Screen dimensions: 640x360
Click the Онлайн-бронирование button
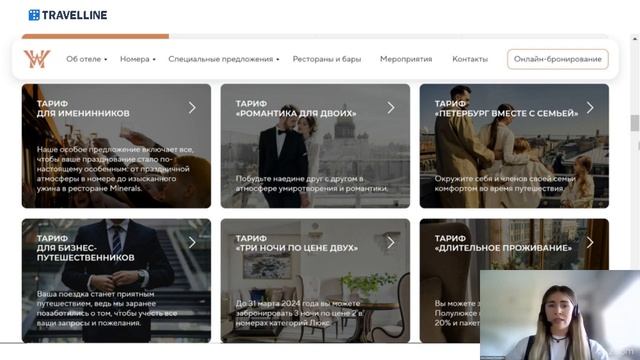coord(558,59)
